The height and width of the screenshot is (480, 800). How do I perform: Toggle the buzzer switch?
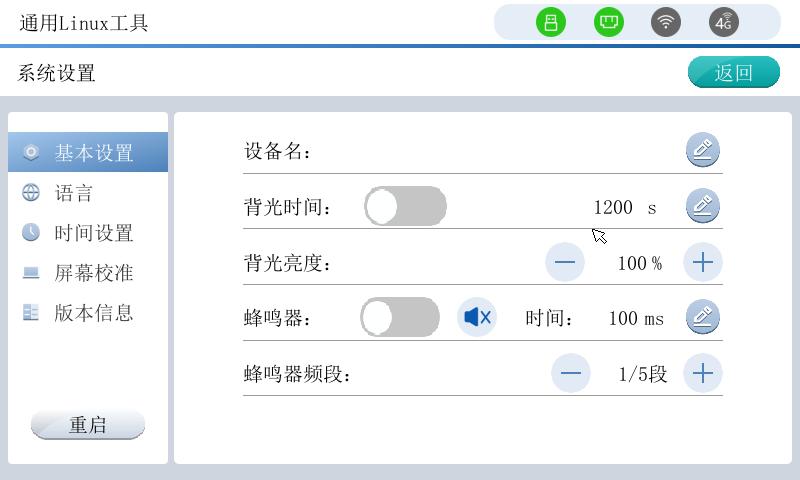point(400,318)
